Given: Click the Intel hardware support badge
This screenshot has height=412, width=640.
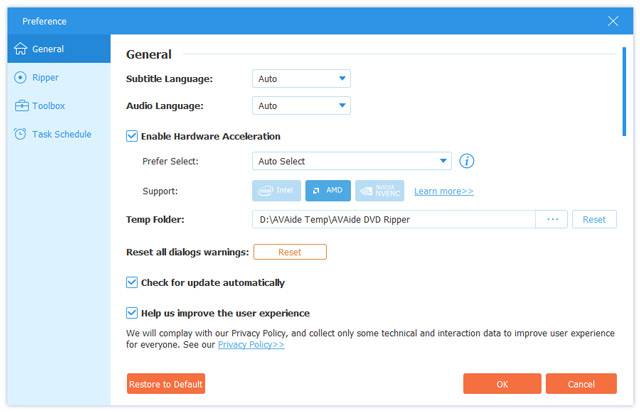Looking at the screenshot, I should click(x=276, y=190).
